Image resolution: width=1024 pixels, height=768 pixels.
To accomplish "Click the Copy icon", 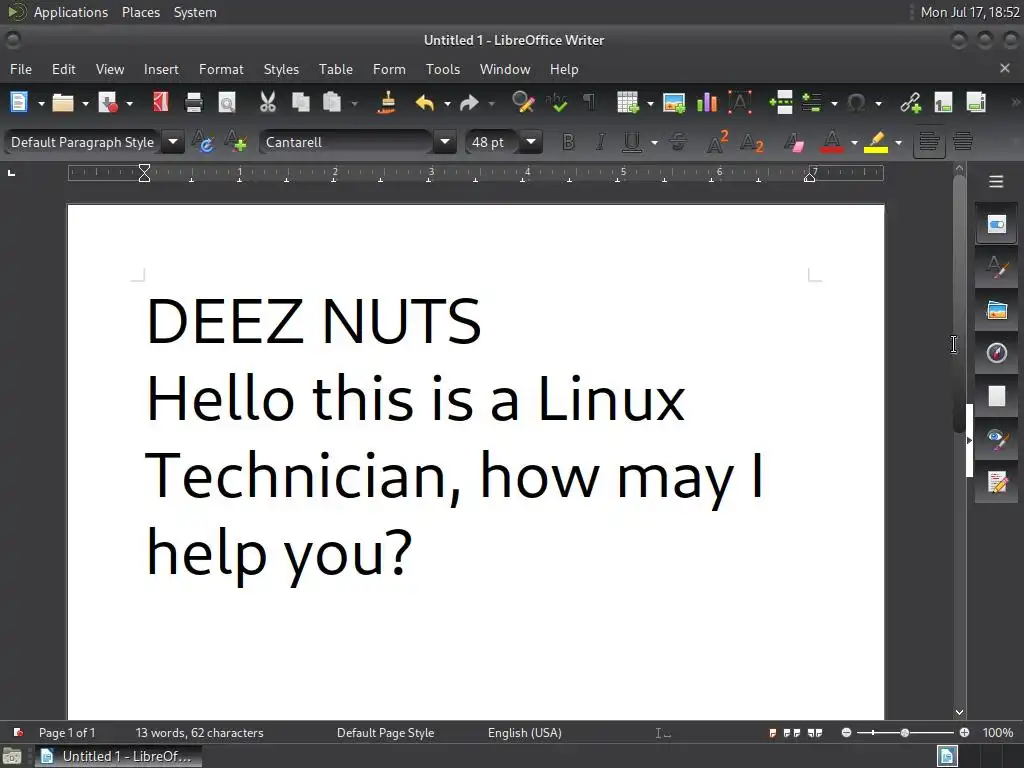I will pyautogui.click(x=300, y=103).
